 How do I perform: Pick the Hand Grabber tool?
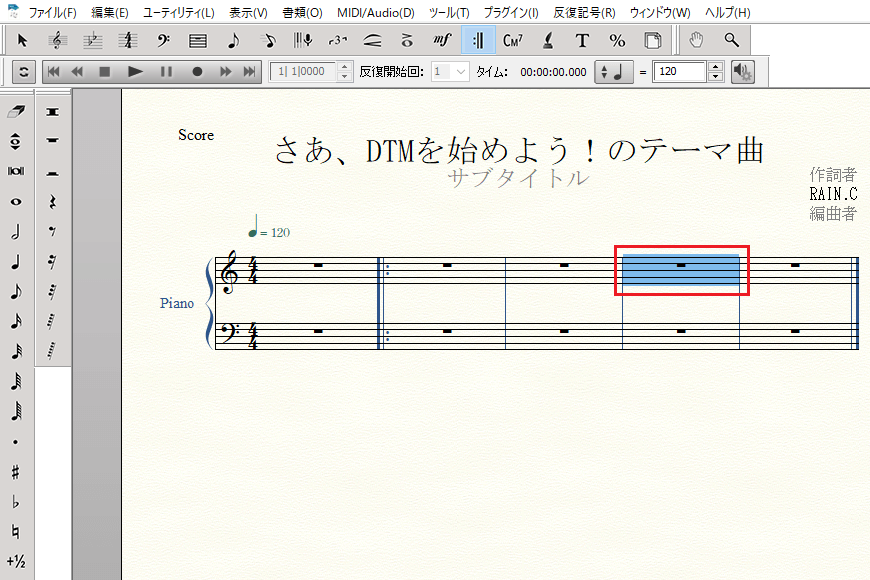click(x=697, y=41)
